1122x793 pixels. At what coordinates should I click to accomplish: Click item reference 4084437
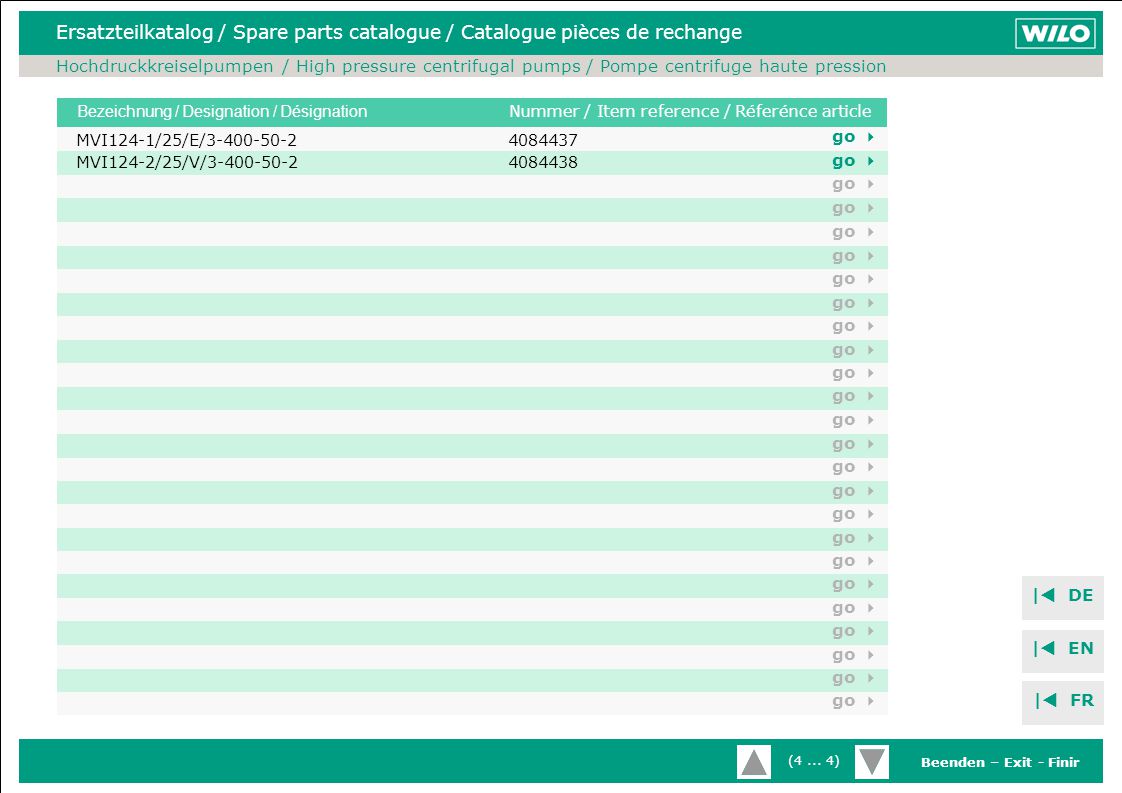[x=543, y=140]
